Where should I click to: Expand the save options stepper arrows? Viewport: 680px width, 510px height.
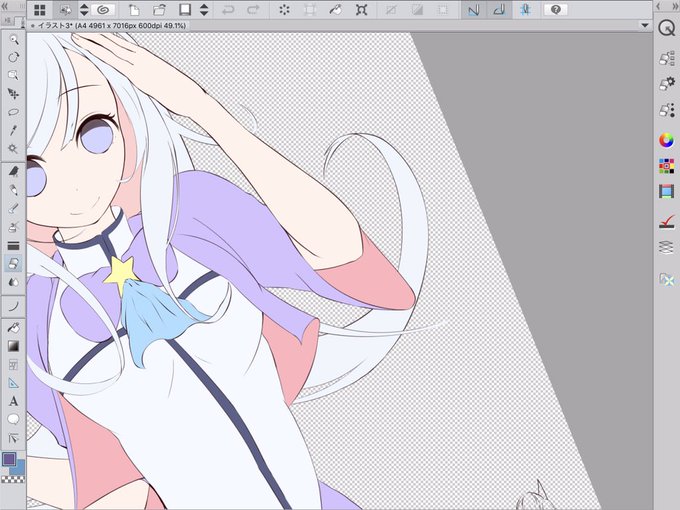pos(204,10)
